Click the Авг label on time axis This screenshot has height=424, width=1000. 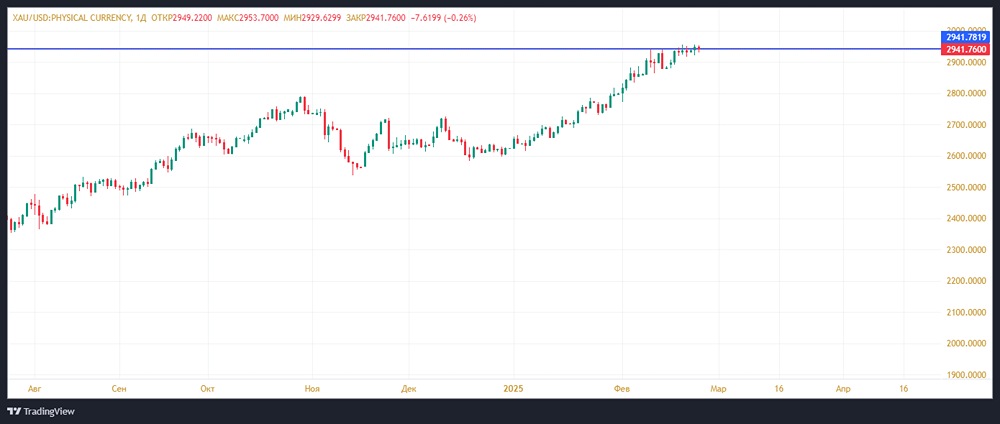(35, 387)
